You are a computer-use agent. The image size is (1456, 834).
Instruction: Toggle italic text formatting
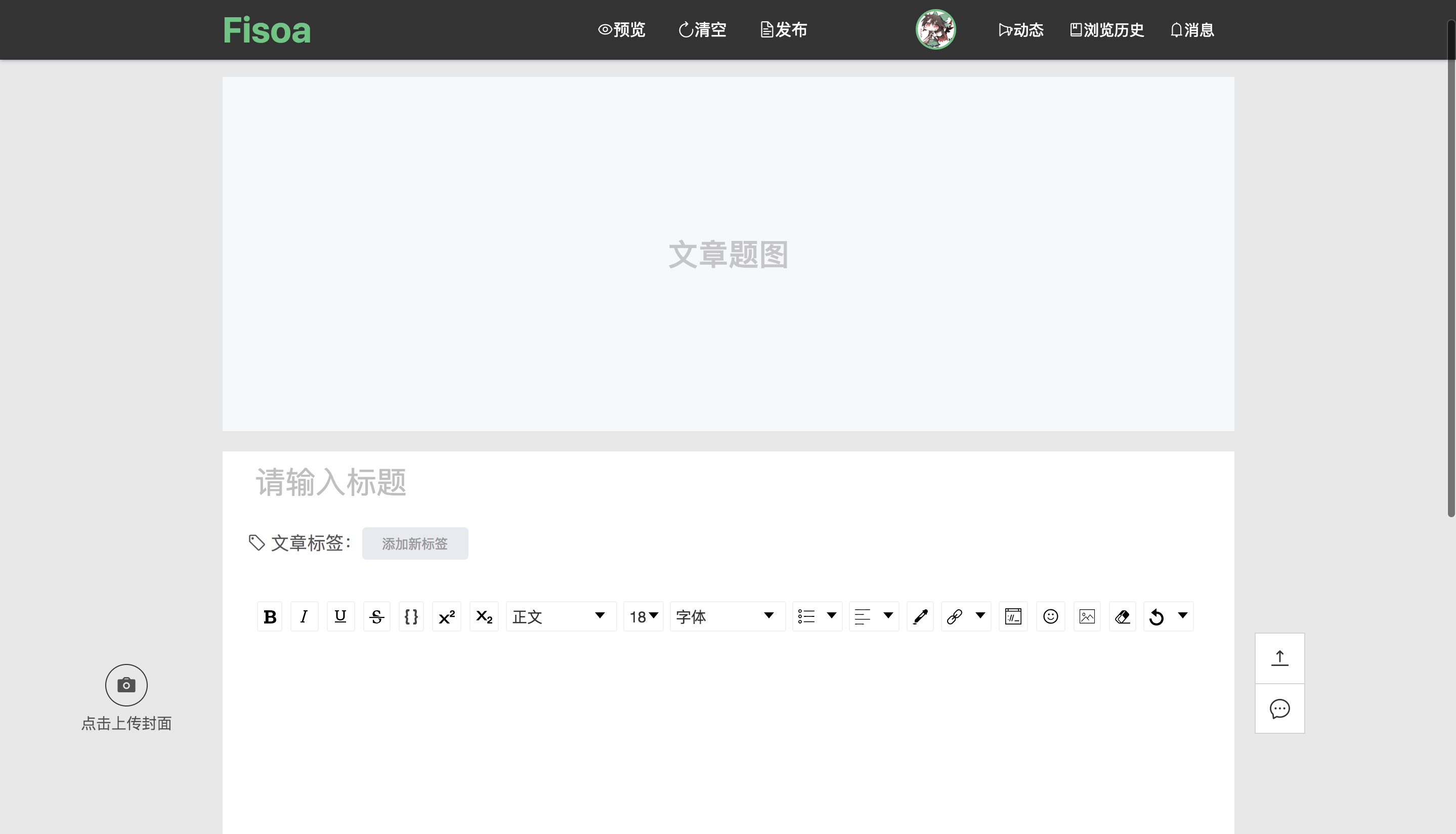pos(304,617)
